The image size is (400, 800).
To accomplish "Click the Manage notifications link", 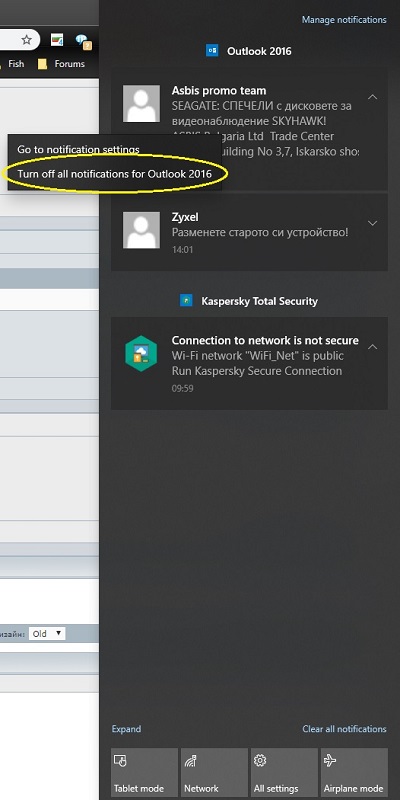I will click(x=344, y=20).
